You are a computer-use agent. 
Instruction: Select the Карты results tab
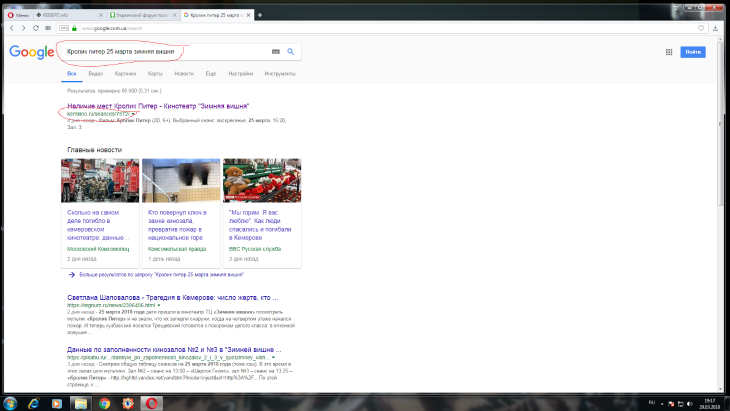pyautogui.click(x=155, y=74)
